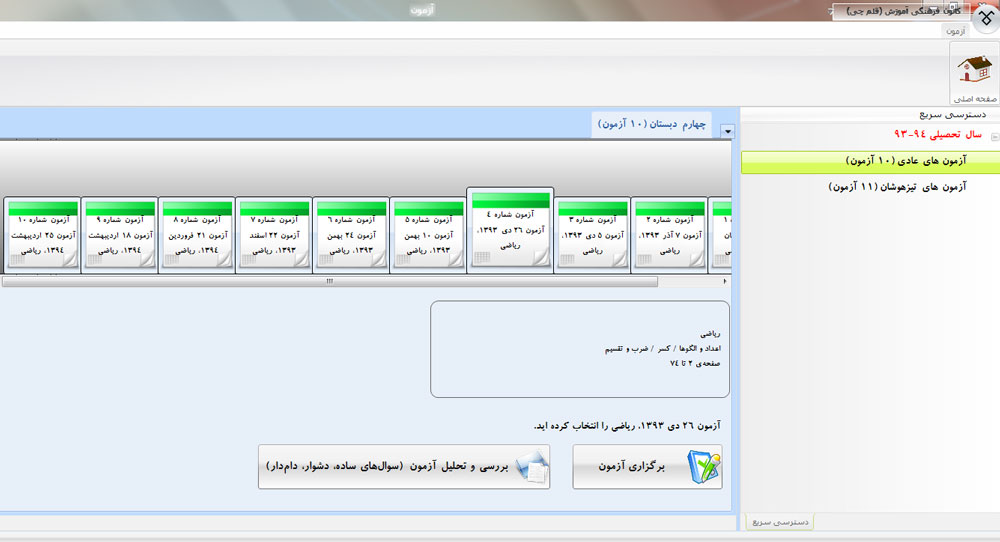This screenshot has width=1000, height=542.
Task: Click the horizontal scrollbar under exam cards
Action: click(330, 282)
